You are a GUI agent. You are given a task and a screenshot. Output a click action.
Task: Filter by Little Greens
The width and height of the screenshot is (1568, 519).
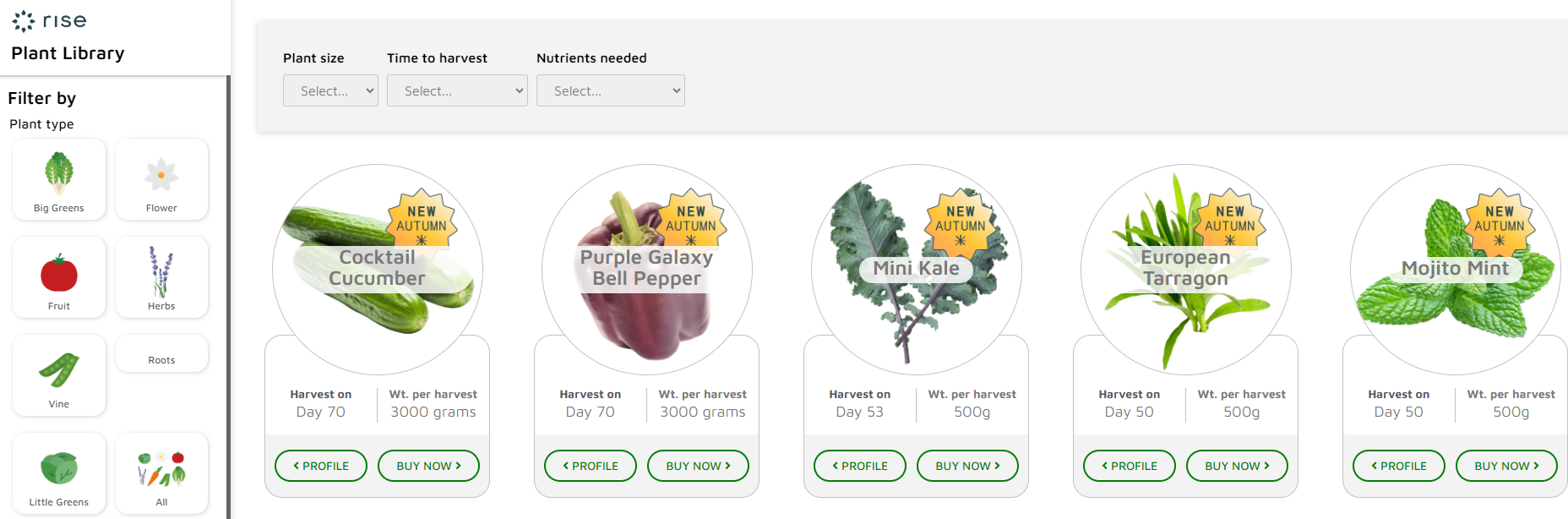(59, 473)
